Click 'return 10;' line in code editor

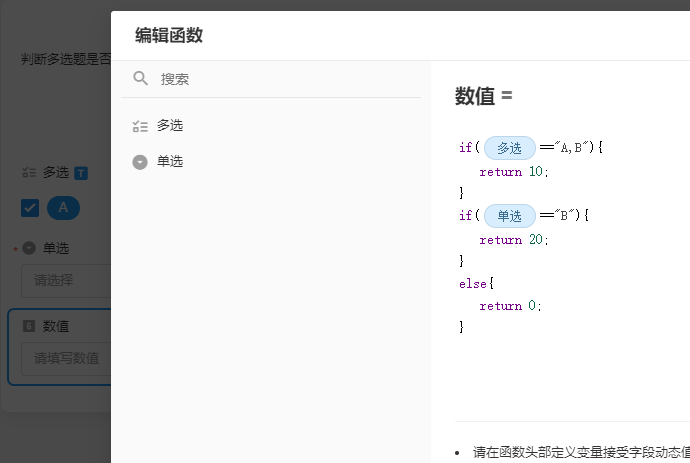pyautogui.click(x=514, y=172)
